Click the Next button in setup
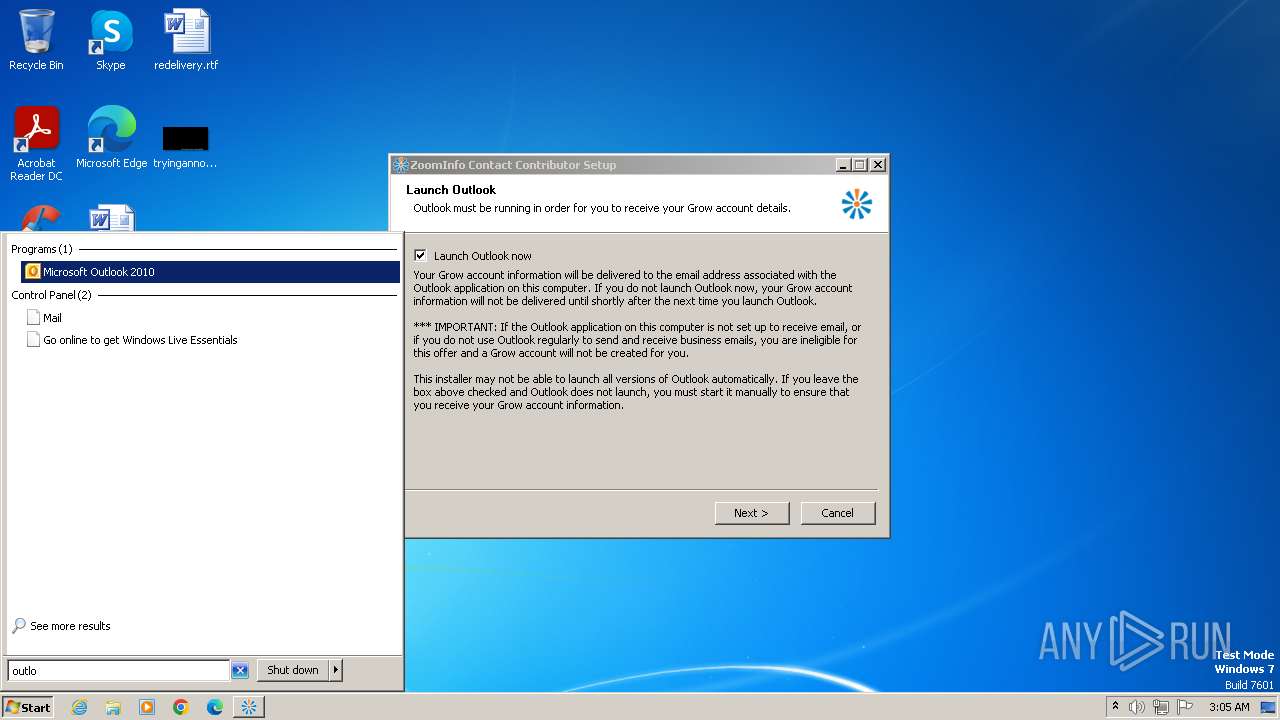The image size is (1280, 720). pyautogui.click(x=752, y=513)
